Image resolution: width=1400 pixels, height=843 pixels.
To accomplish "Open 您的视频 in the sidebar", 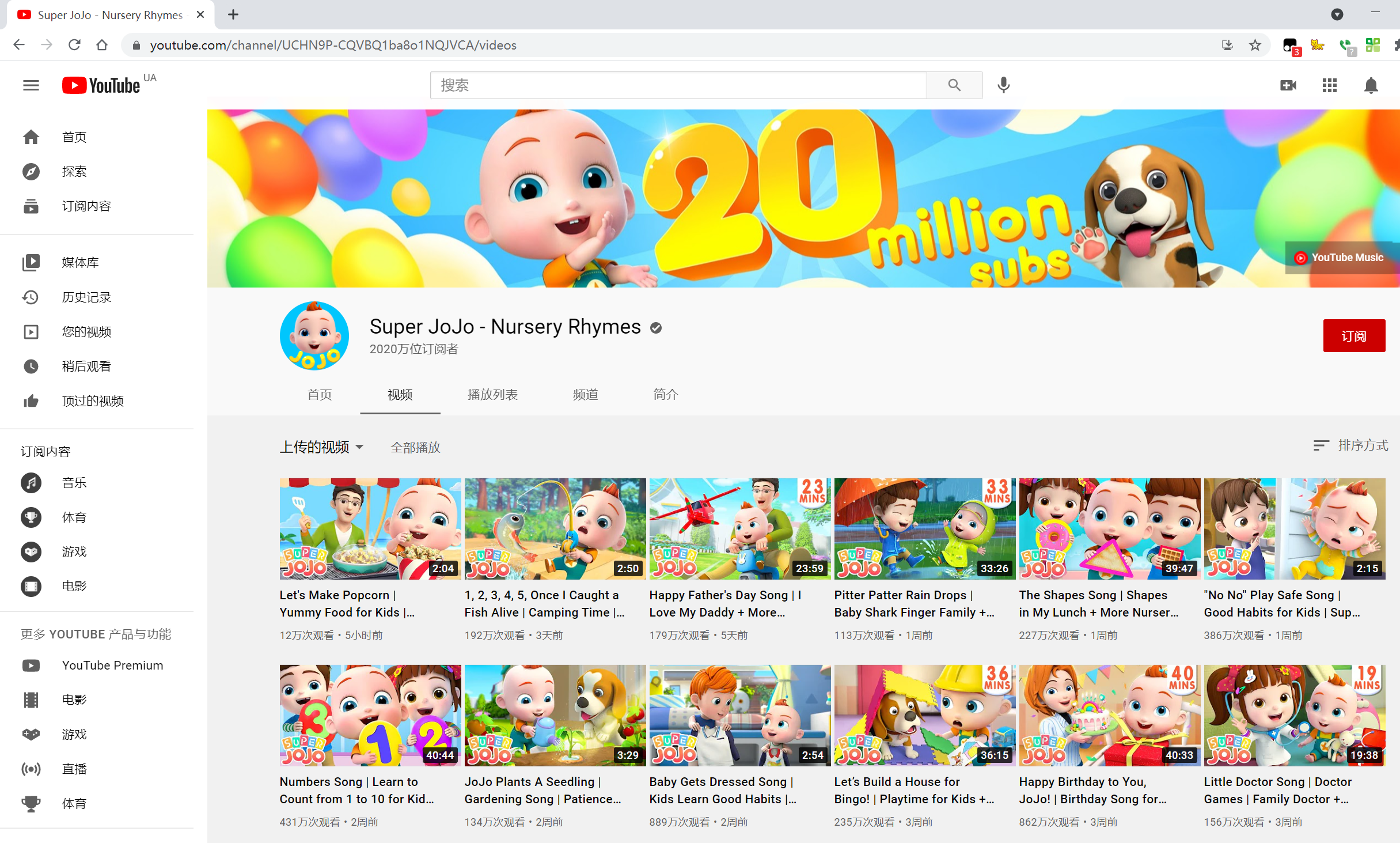I will click(x=97, y=332).
